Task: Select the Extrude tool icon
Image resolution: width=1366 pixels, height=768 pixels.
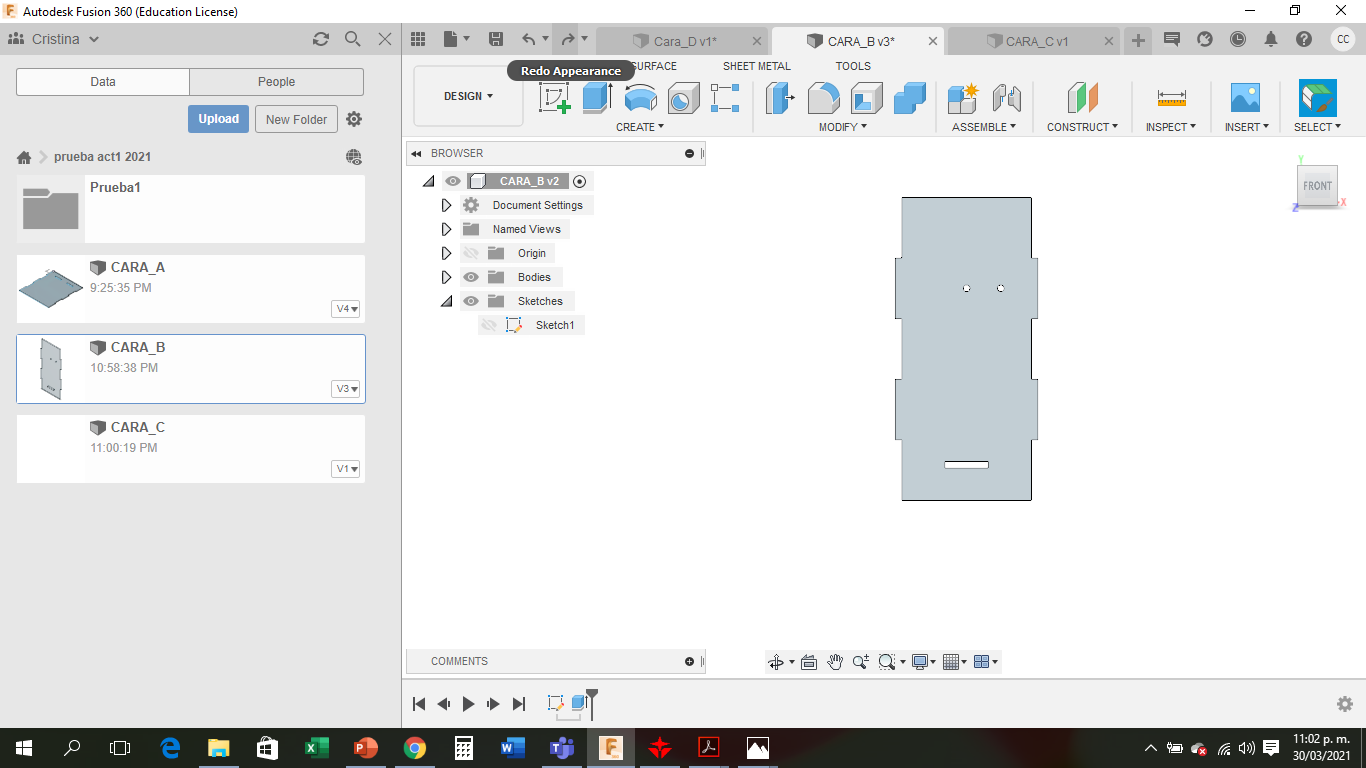Action: point(597,98)
